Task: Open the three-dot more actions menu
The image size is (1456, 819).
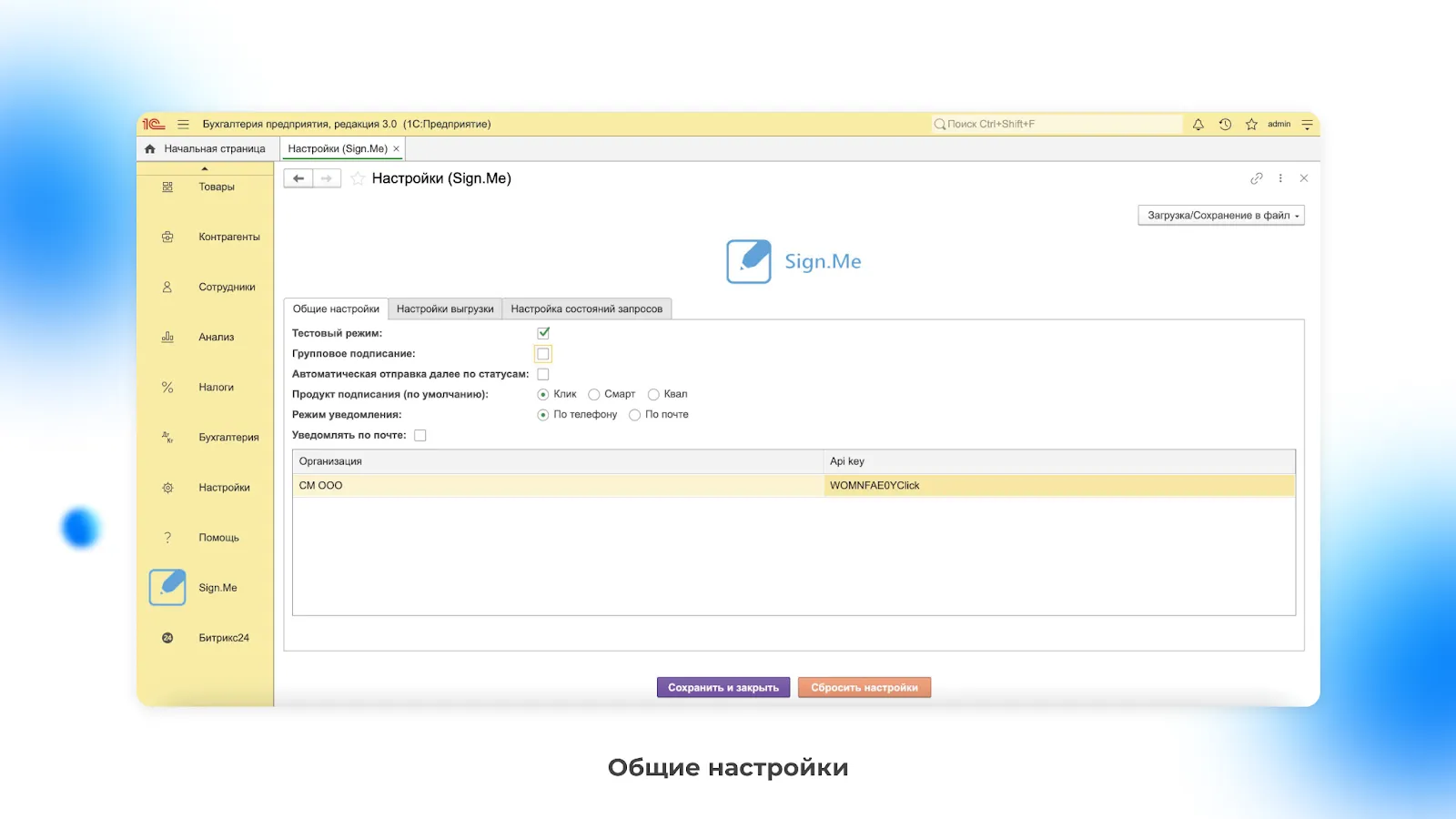Action: tap(1280, 178)
